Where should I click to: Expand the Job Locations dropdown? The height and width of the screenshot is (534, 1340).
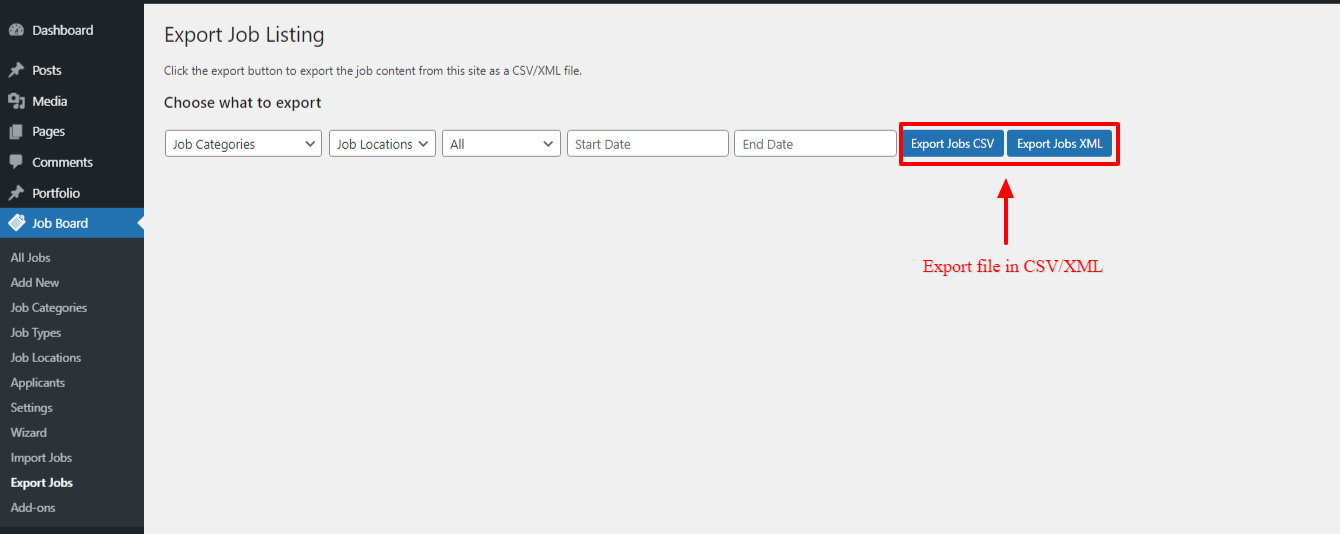pos(382,144)
